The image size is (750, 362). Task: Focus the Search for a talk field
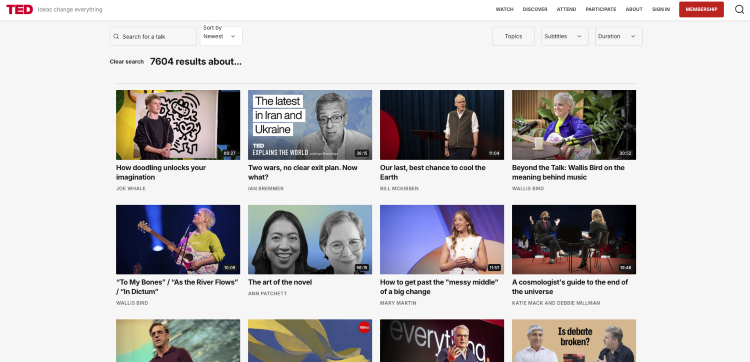click(153, 36)
